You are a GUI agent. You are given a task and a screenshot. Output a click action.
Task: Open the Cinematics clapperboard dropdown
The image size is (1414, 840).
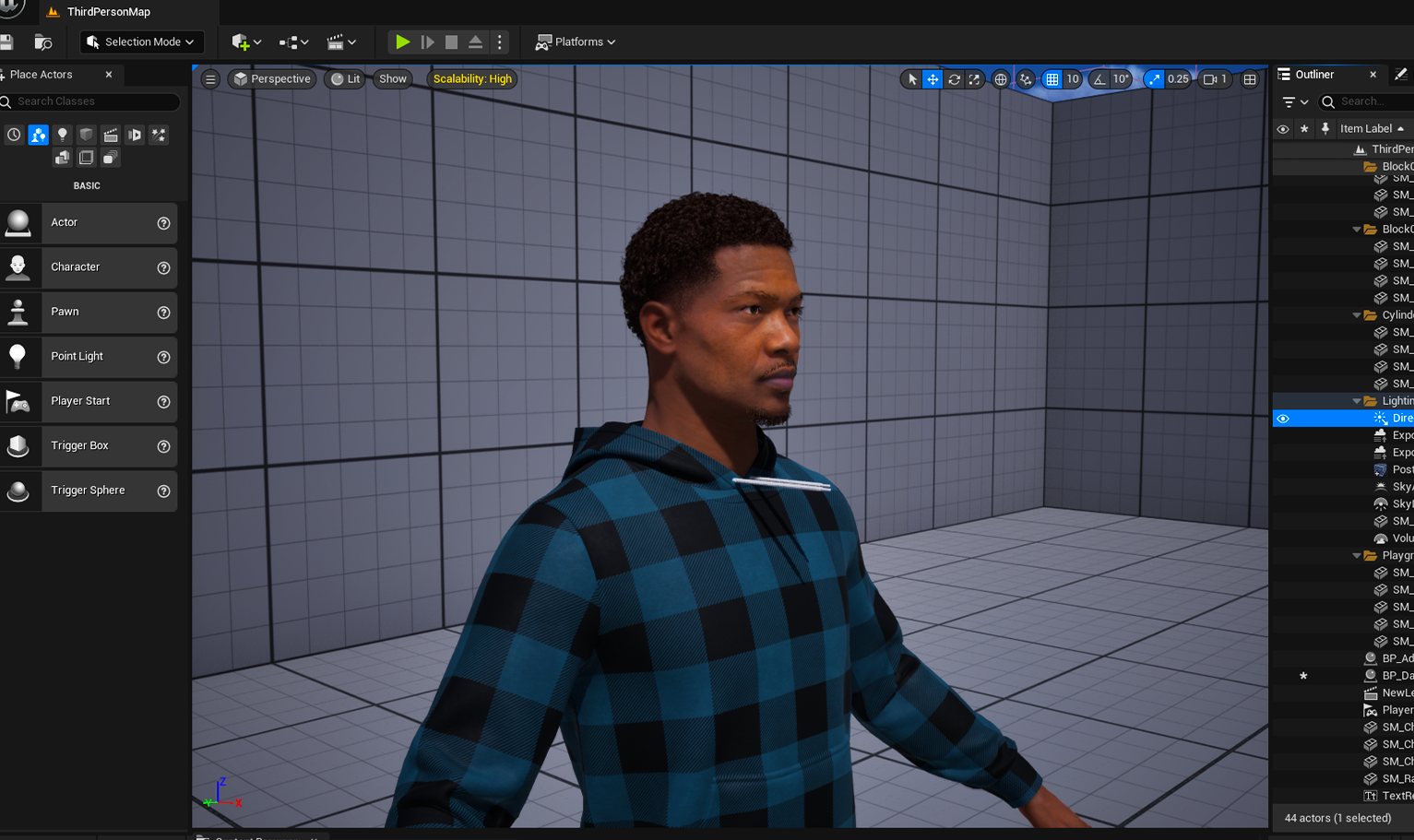[x=341, y=41]
